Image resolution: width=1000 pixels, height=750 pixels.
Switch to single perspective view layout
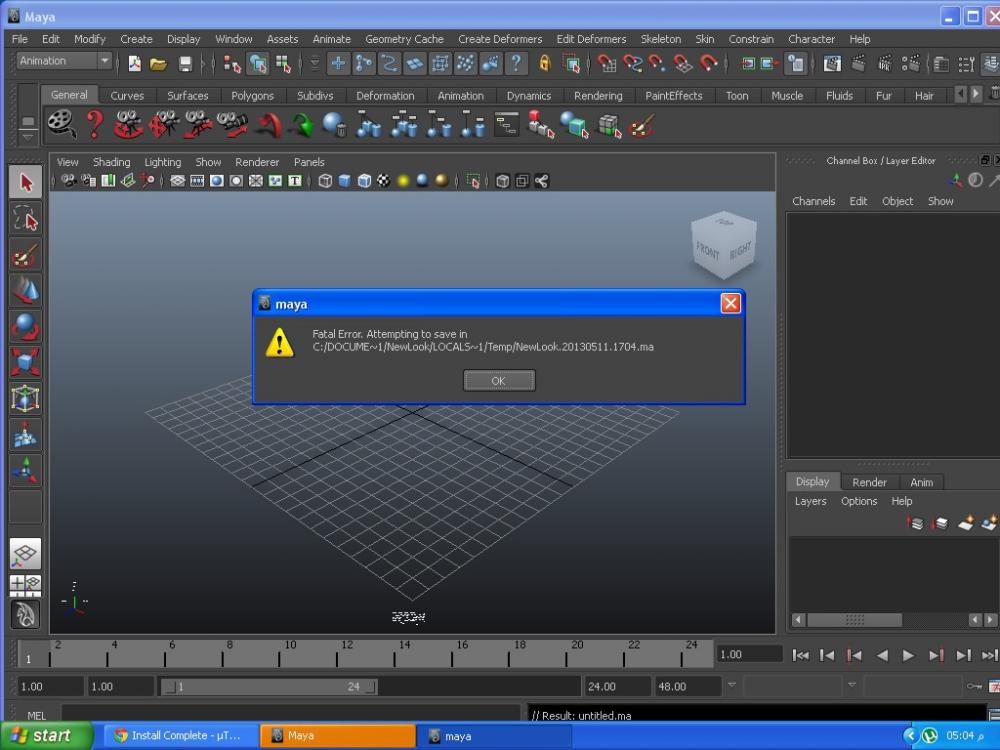pyautogui.click(x=26, y=554)
